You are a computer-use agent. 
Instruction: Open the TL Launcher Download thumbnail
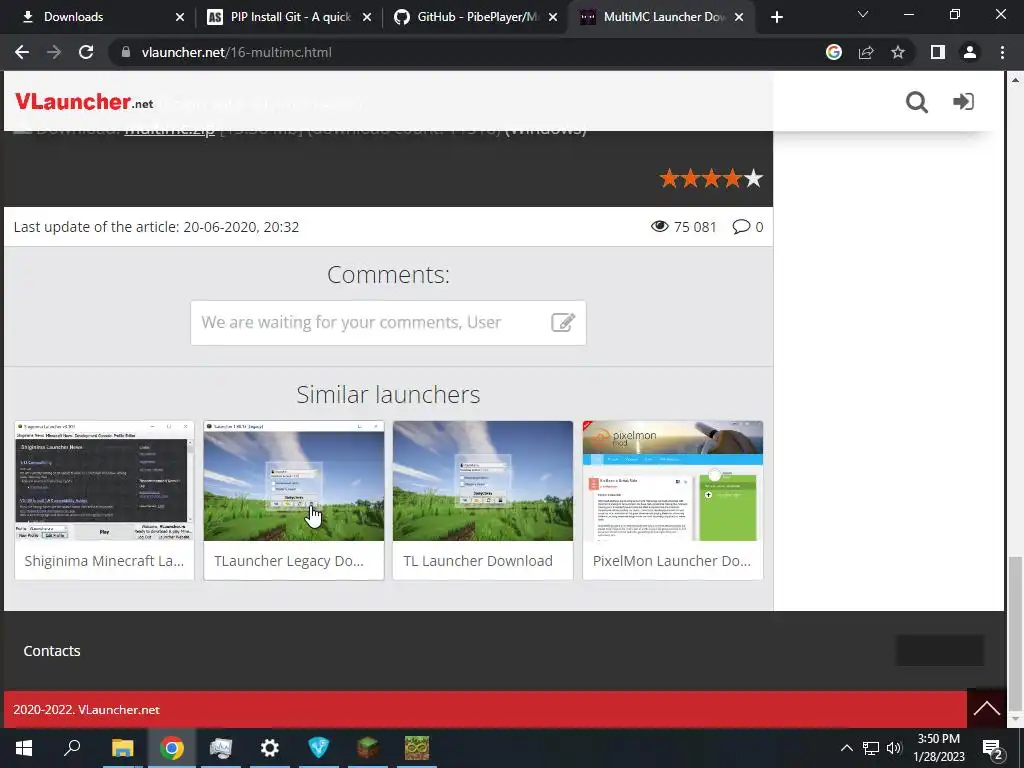click(x=483, y=481)
